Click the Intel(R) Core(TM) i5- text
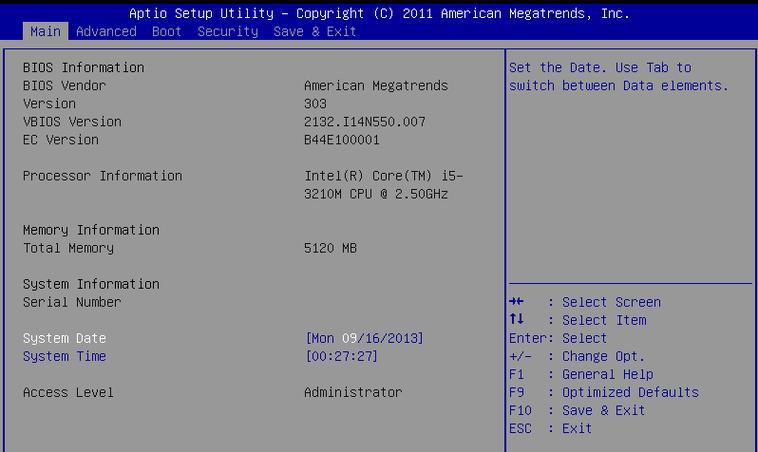758x452 pixels. (x=383, y=176)
